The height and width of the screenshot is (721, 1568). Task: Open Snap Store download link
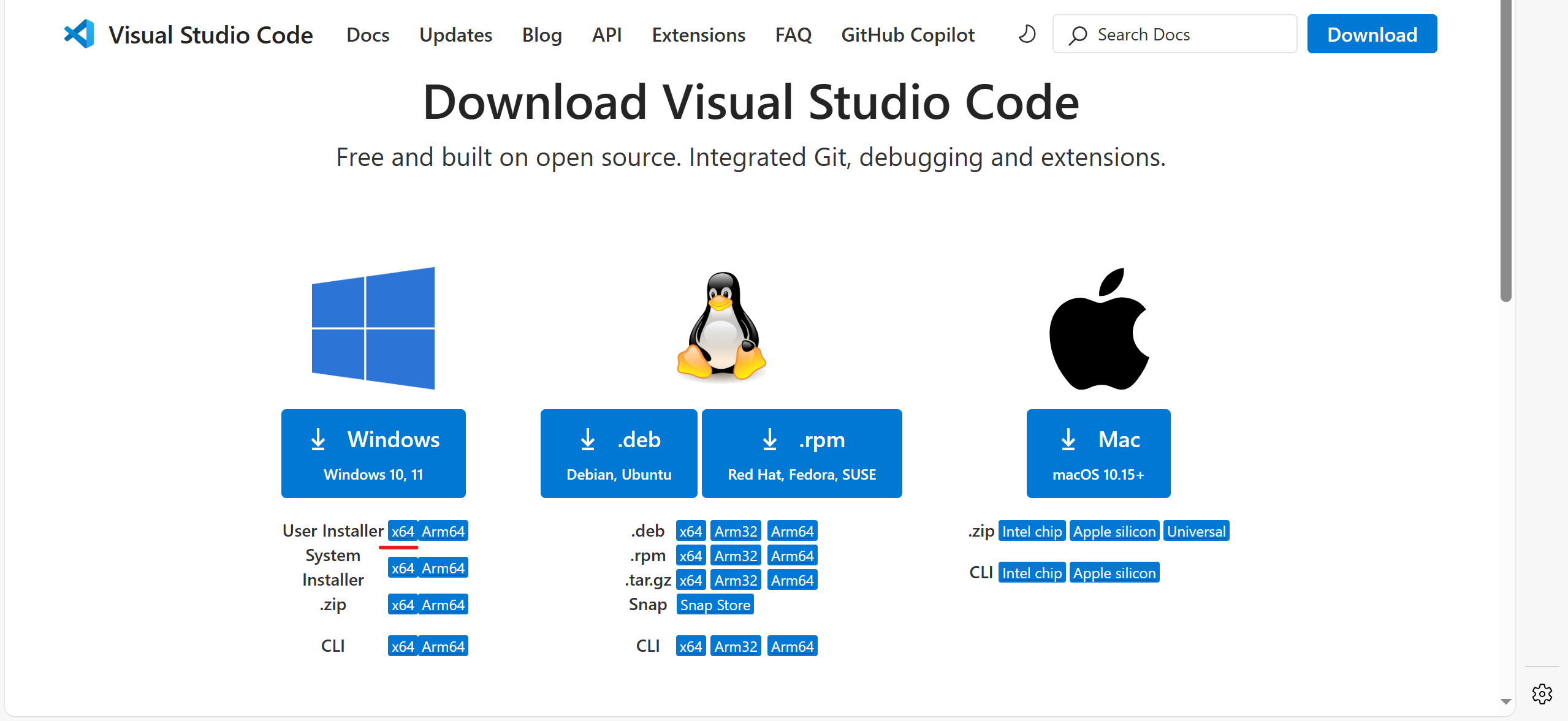[x=715, y=604]
